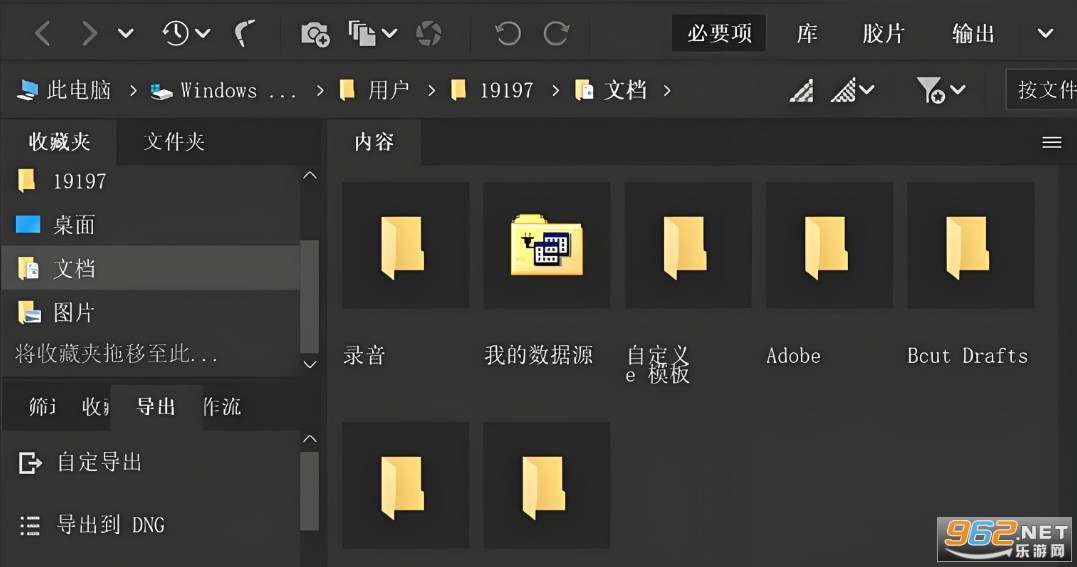The width and height of the screenshot is (1077, 567).
Task: Expand the rating filter dropdown arrow
Action: point(958,90)
